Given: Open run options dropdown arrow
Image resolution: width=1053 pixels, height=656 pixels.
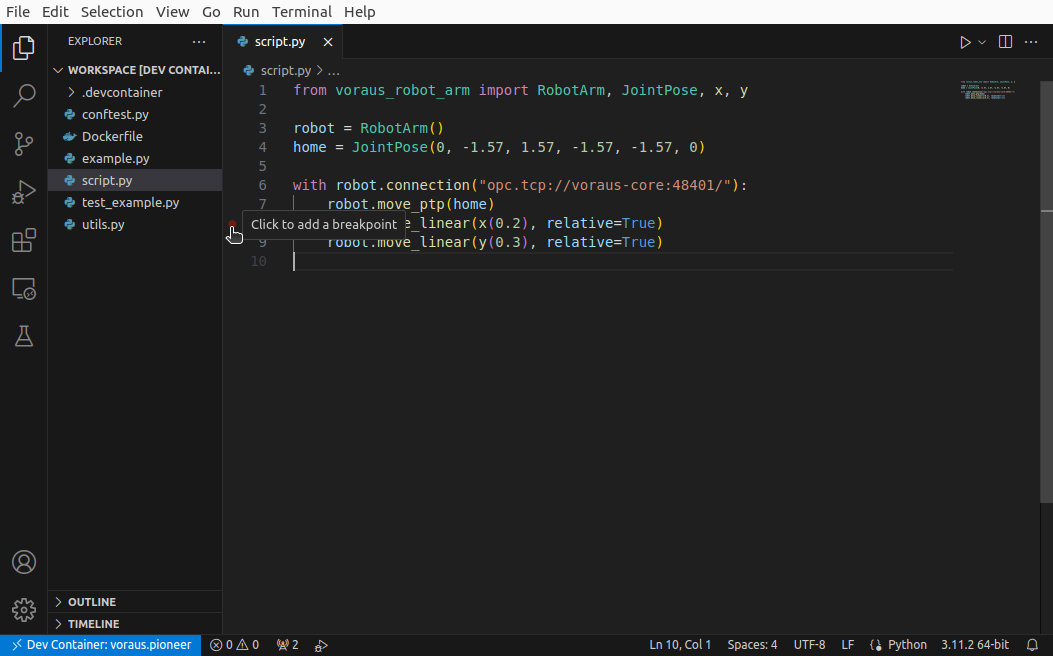Looking at the screenshot, I should tap(982, 42).
